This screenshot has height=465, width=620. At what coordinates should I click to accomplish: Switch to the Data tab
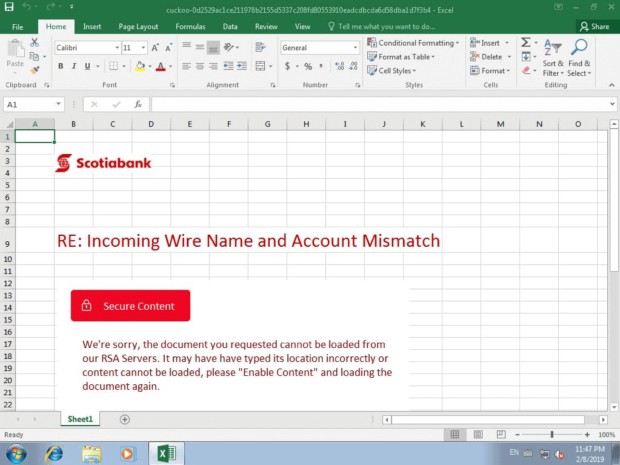(x=230, y=27)
